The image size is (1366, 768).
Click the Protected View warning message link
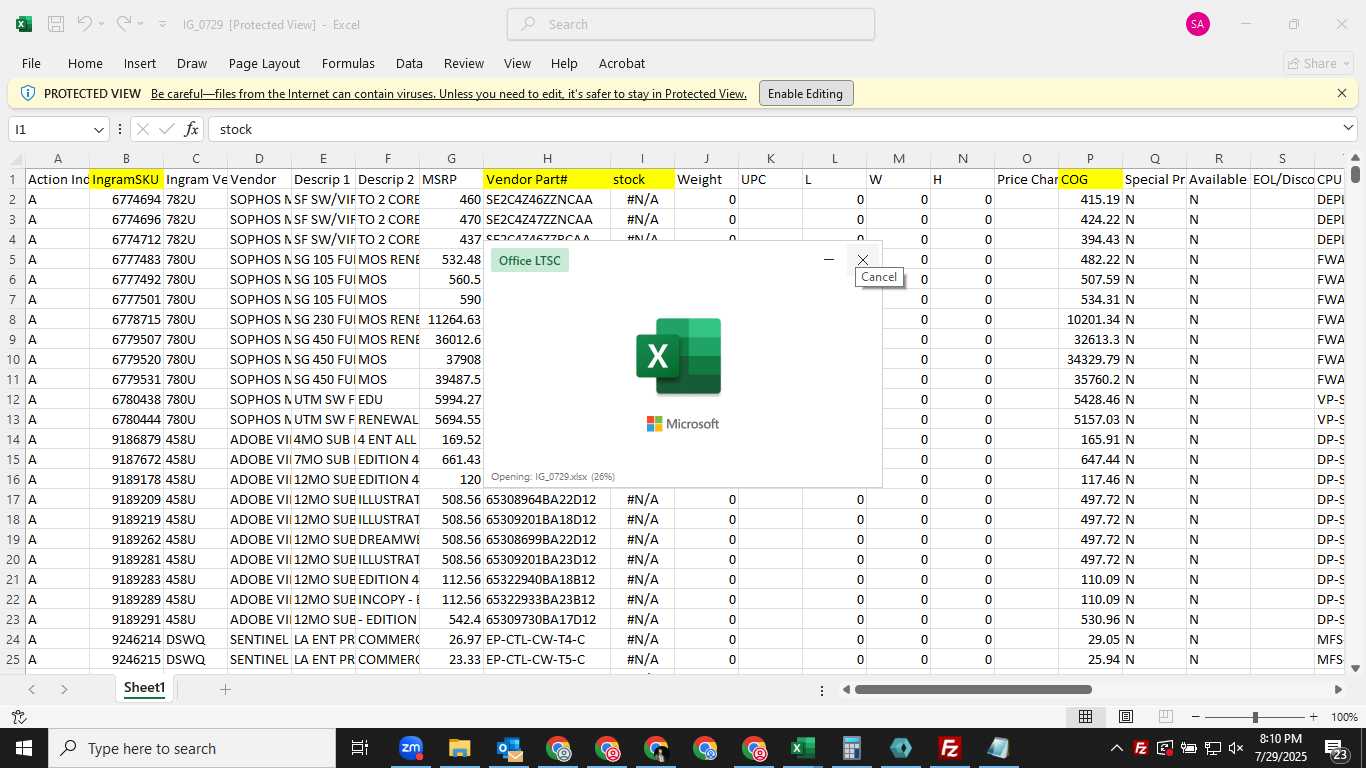pos(448,94)
